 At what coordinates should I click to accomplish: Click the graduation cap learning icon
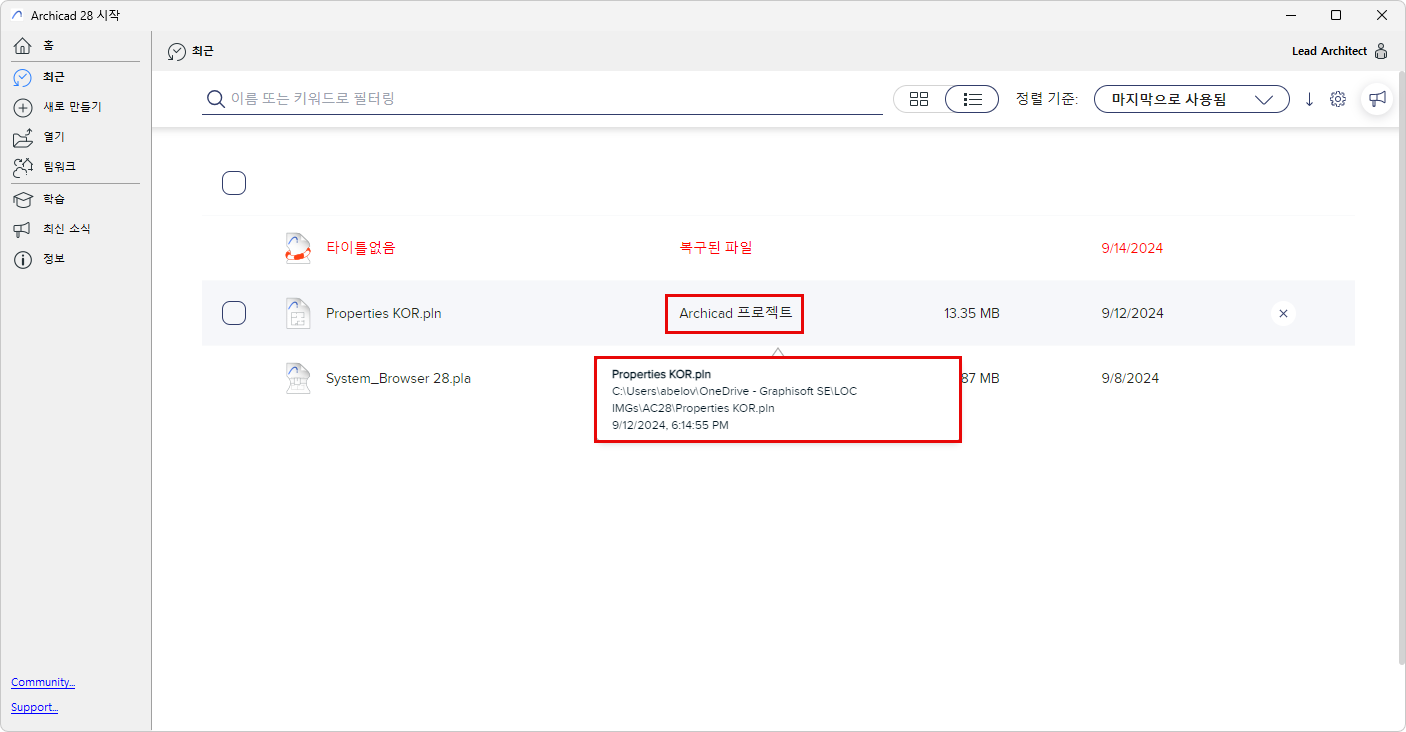tap(23, 199)
